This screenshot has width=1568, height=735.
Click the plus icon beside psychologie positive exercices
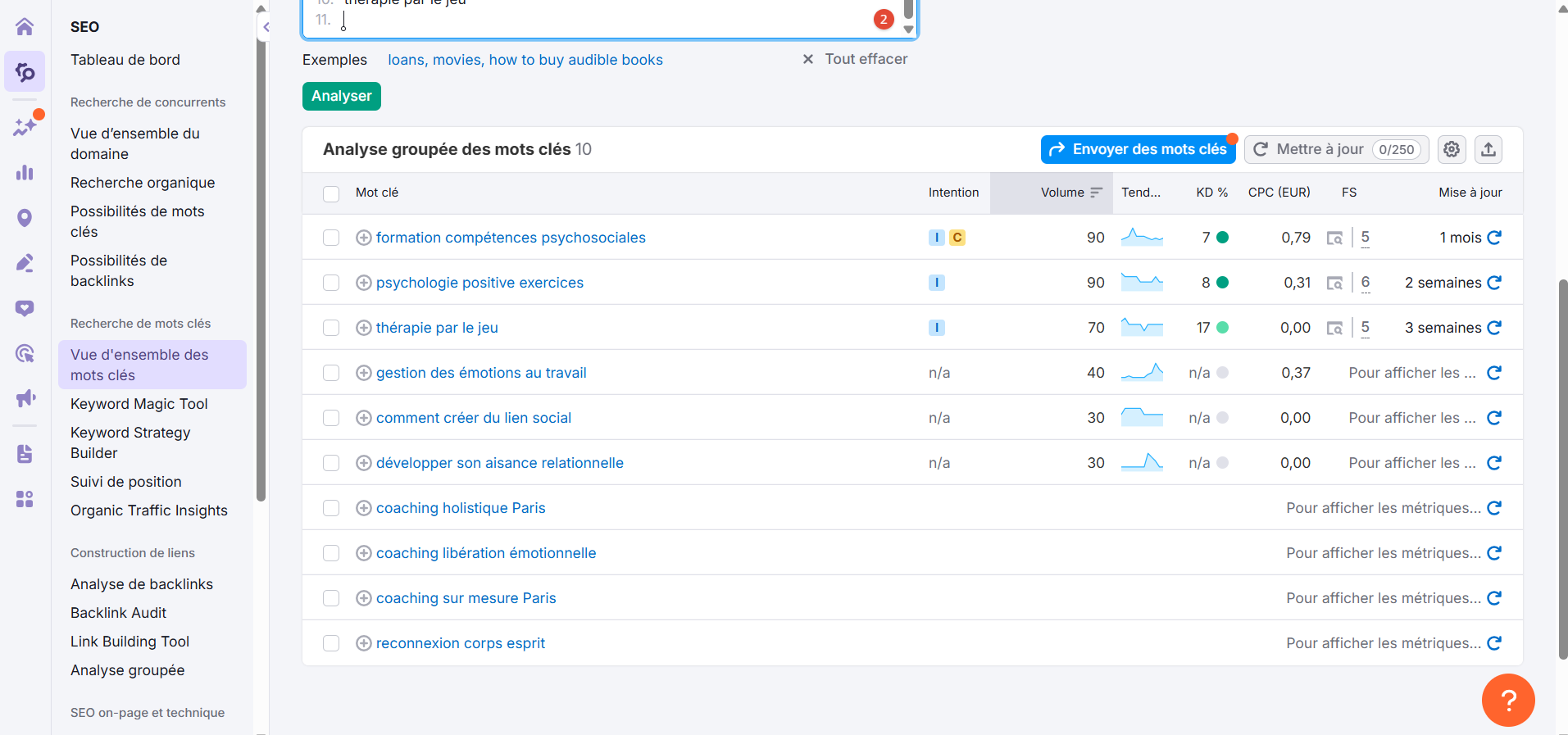364,283
